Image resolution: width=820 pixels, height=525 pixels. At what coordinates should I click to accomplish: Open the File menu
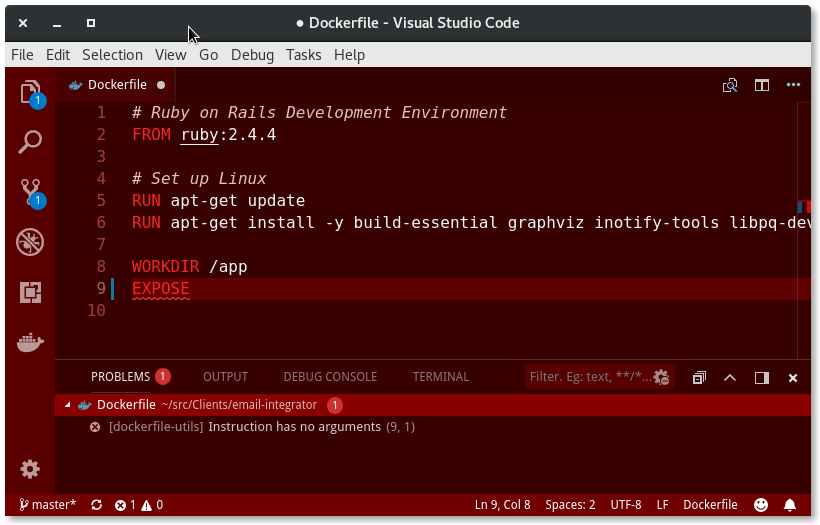click(22, 55)
